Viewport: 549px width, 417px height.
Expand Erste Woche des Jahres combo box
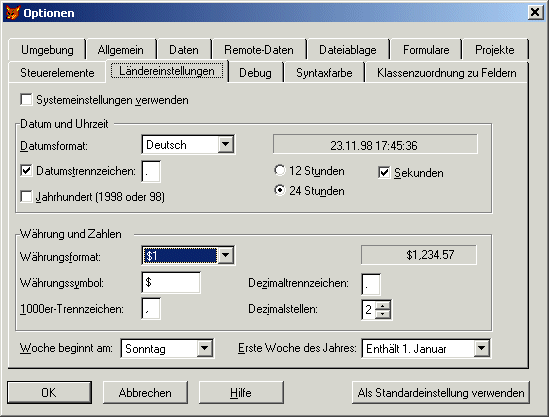(482, 348)
